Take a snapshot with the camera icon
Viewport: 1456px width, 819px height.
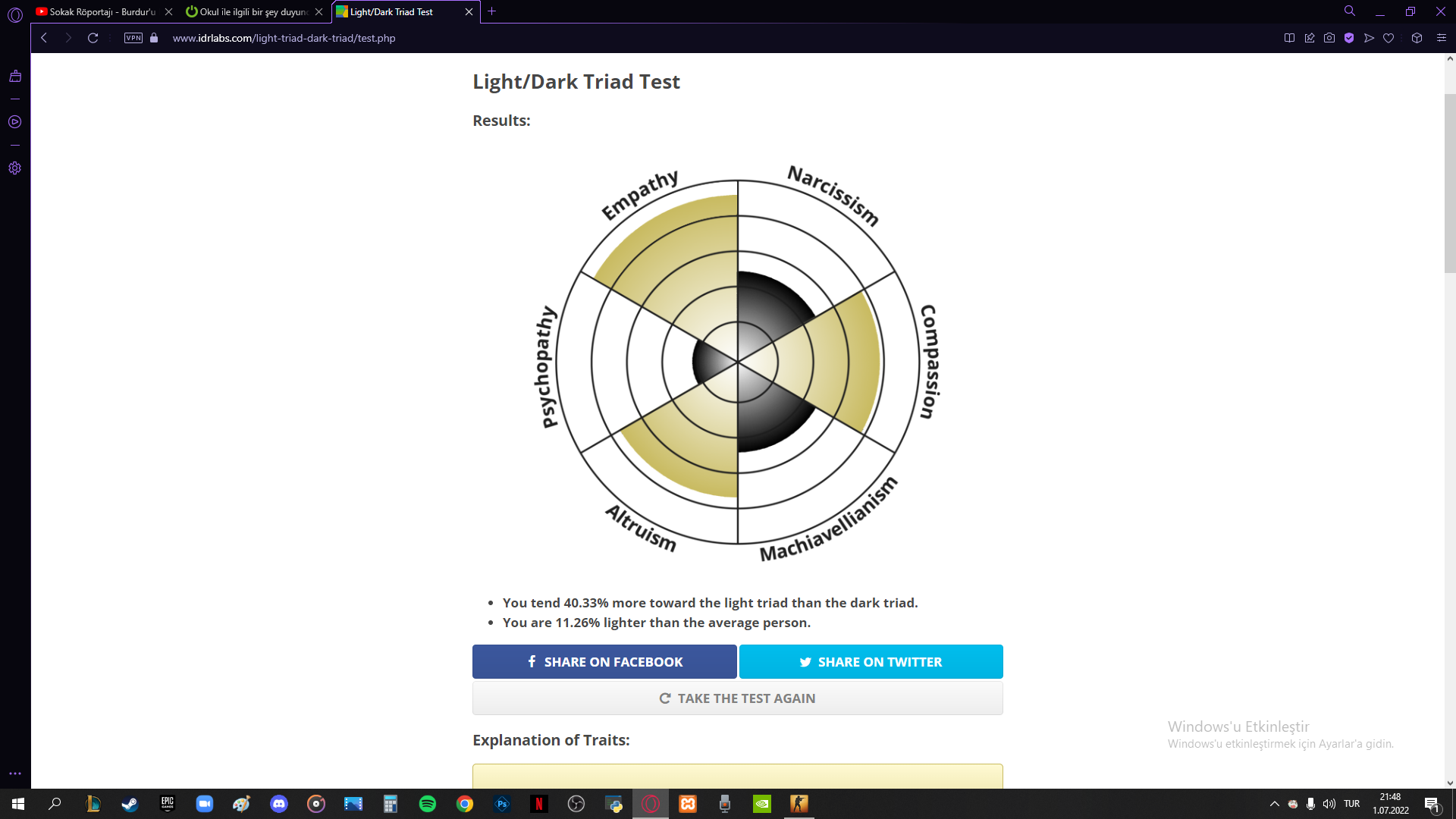point(1329,38)
